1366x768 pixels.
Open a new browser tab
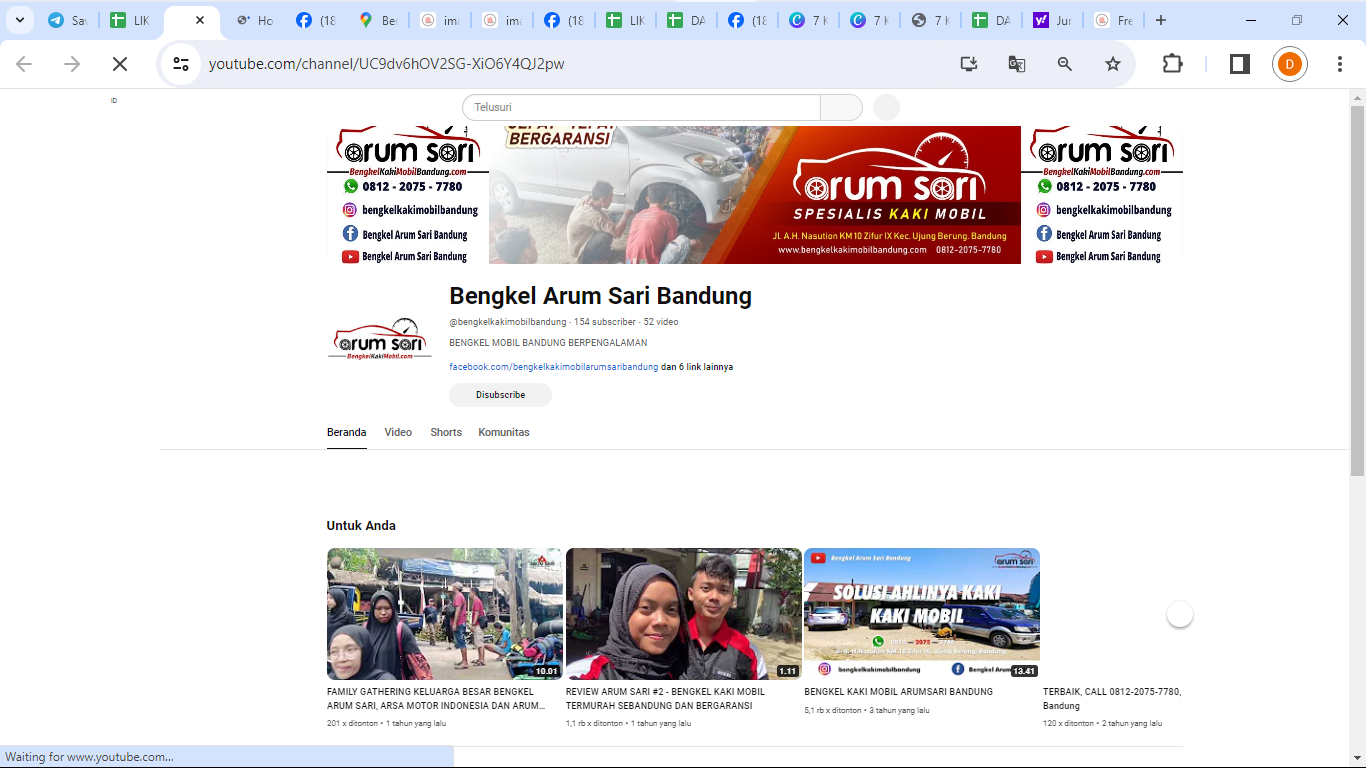click(x=1160, y=20)
